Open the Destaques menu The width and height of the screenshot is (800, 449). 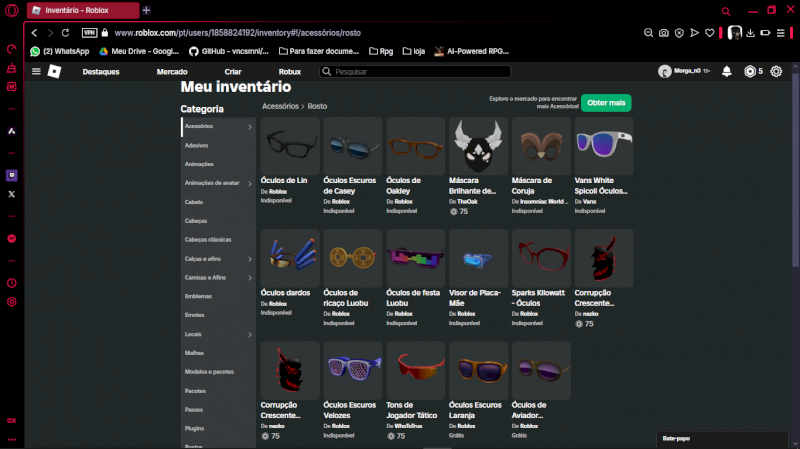click(101, 72)
